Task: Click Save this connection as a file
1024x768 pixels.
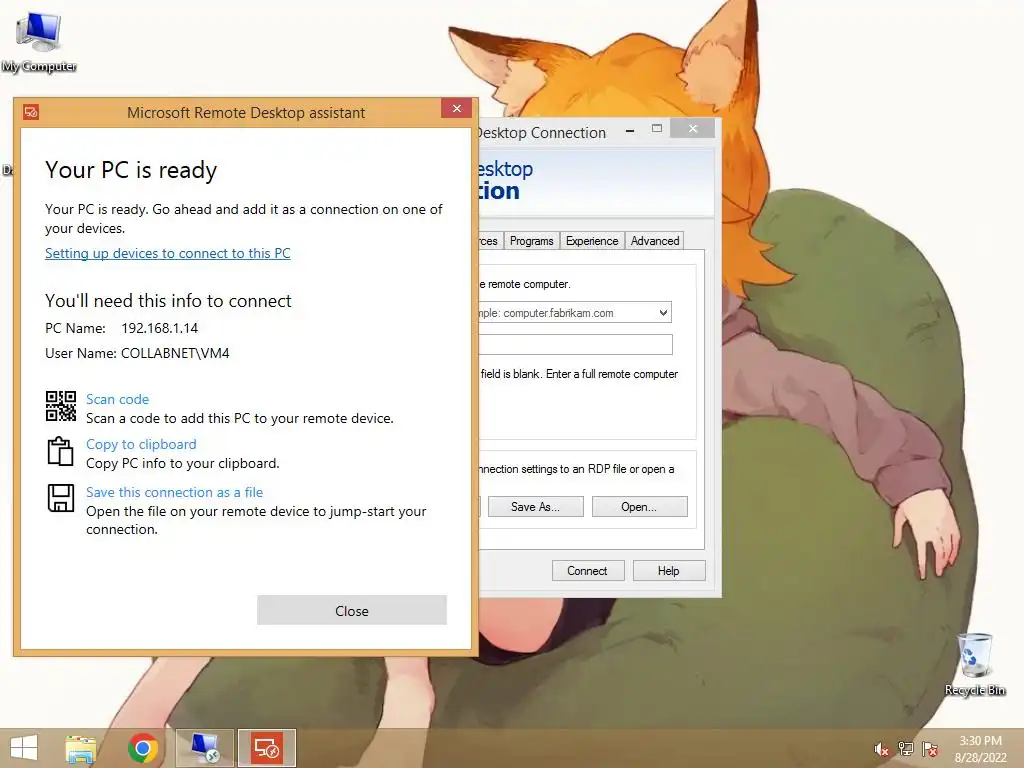Action: [x=174, y=492]
